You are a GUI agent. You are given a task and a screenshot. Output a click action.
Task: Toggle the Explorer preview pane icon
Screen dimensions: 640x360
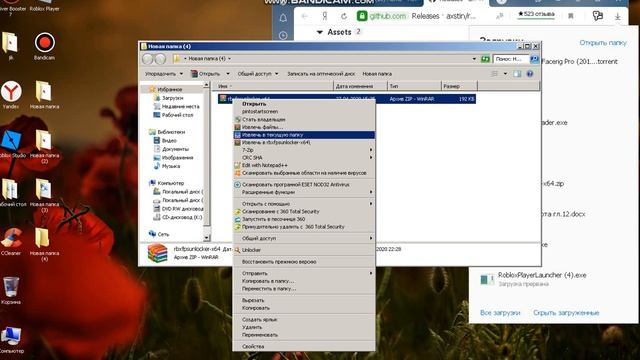[517, 74]
